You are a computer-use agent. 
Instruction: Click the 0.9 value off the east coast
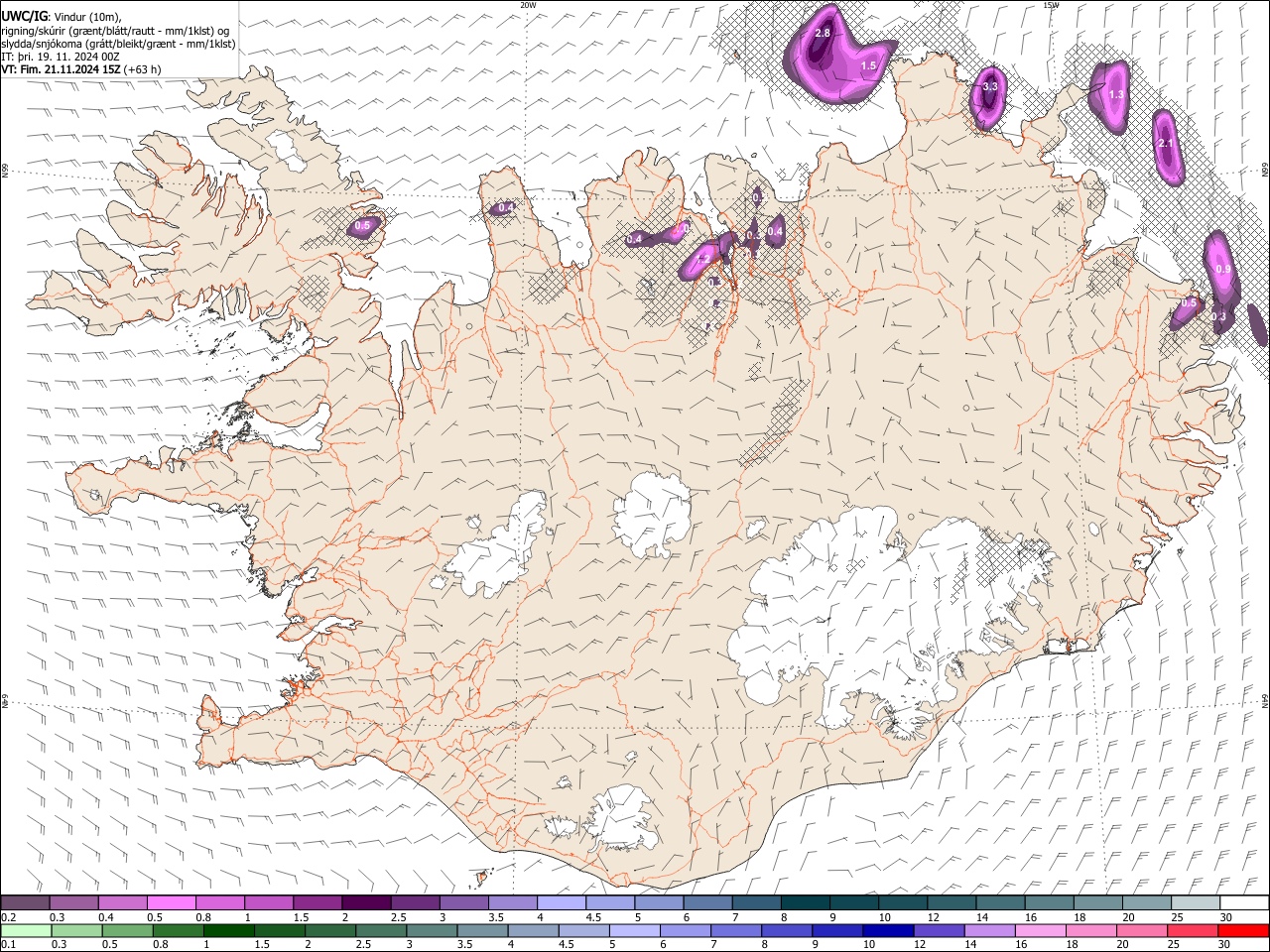point(1223,269)
